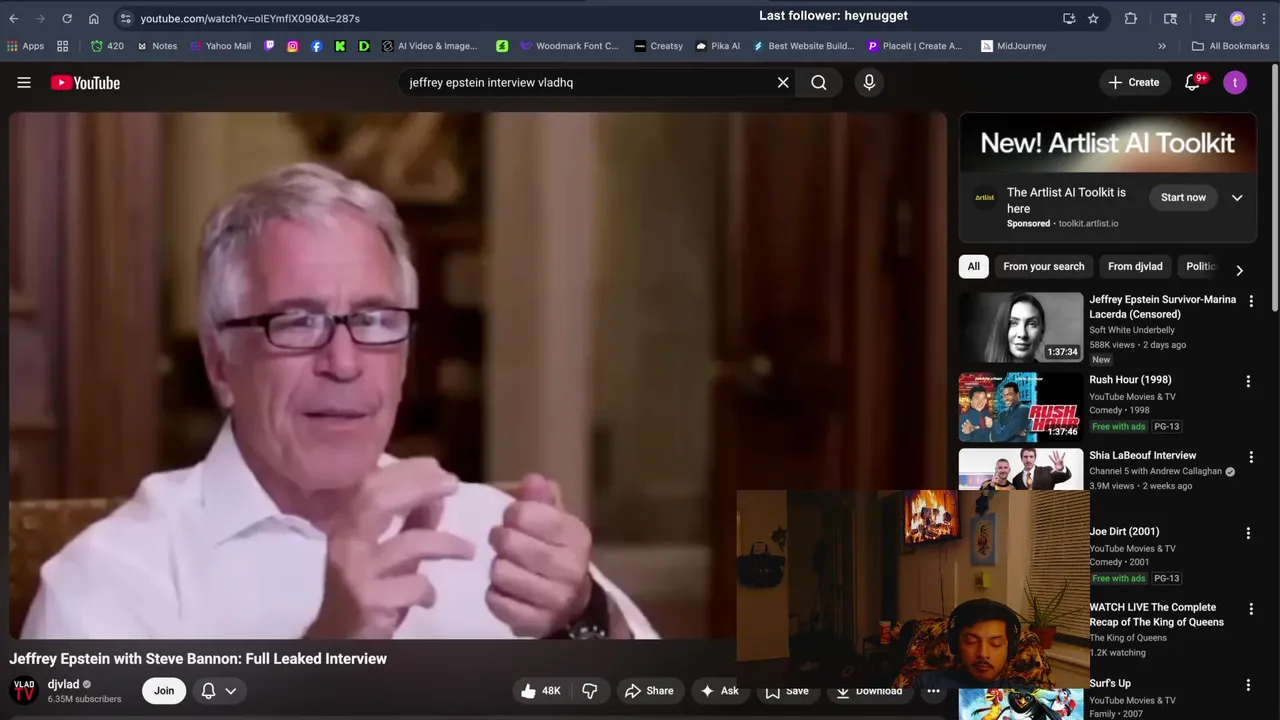Image resolution: width=1280 pixels, height=720 pixels.
Task: Open Joe Dirt (2001) title
Action: pyautogui.click(x=1124, y=532)
